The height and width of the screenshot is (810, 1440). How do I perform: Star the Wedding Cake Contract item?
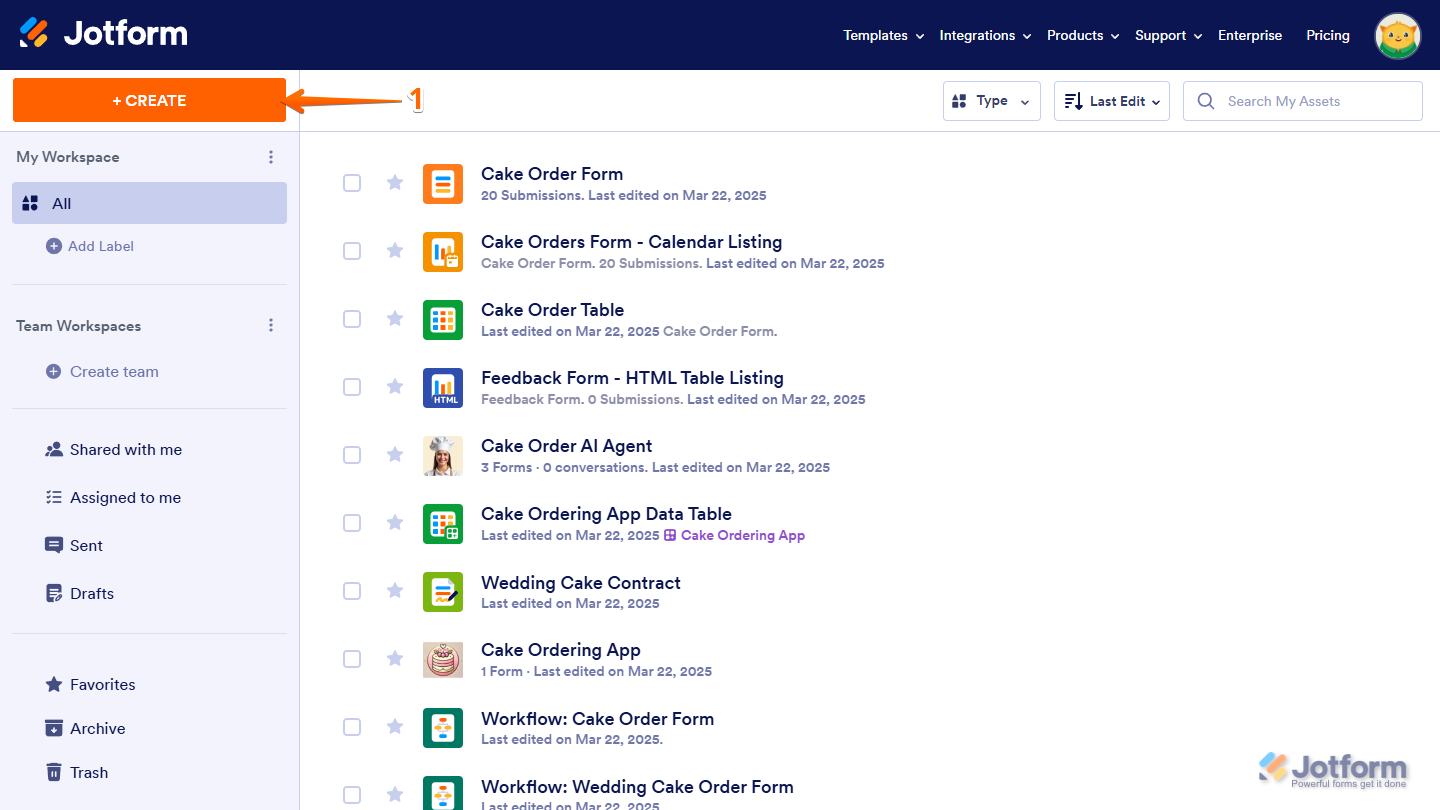(394, 591)
